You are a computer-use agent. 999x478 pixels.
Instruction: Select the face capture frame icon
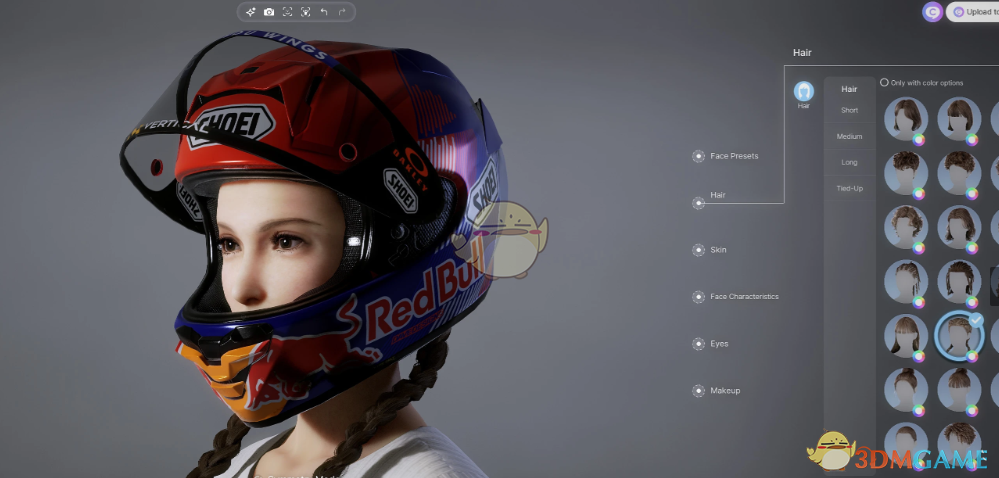287,11
